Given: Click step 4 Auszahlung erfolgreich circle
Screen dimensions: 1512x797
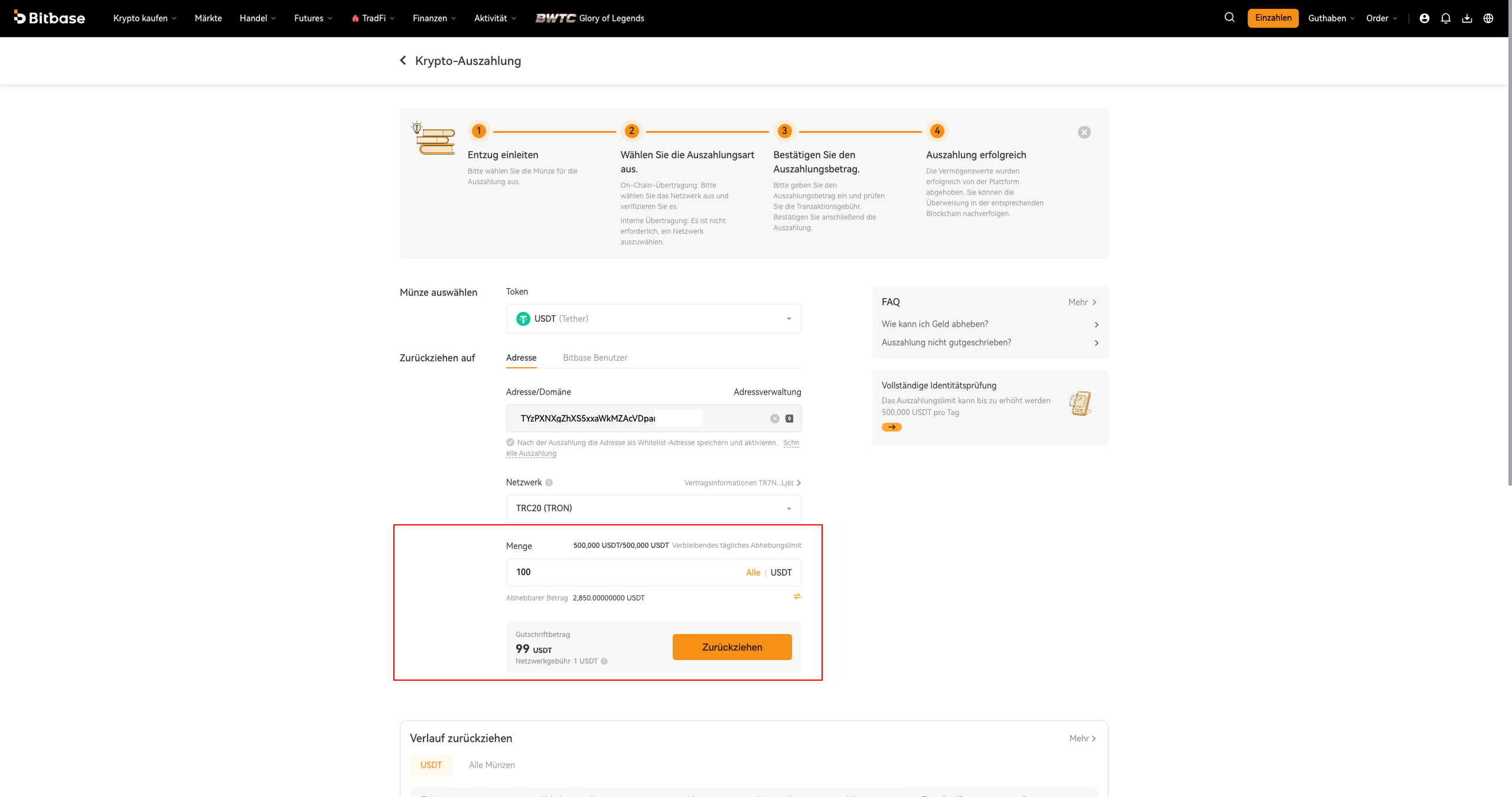Looking at the screenshot, I should (x=937, y=131).
